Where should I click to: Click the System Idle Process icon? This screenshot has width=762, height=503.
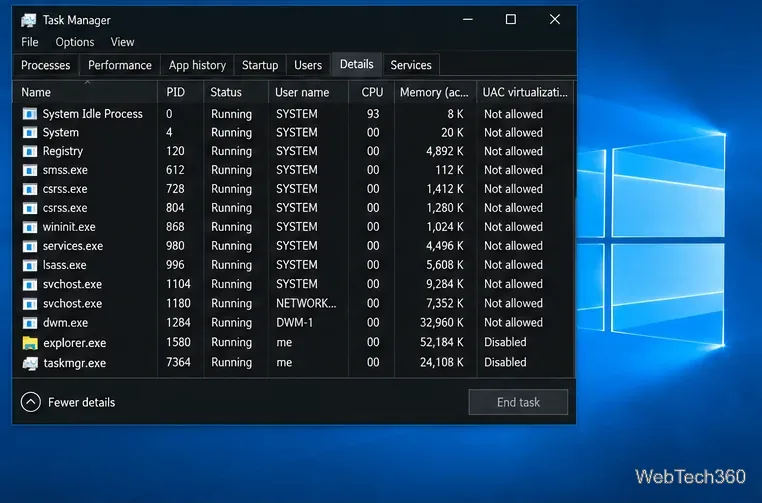tap(30, 114)
